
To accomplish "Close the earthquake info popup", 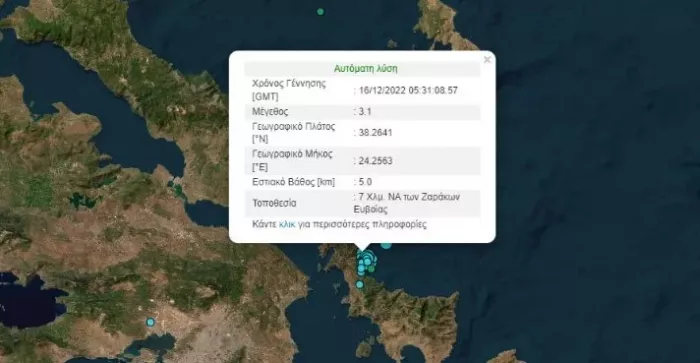I will point(487,59).
